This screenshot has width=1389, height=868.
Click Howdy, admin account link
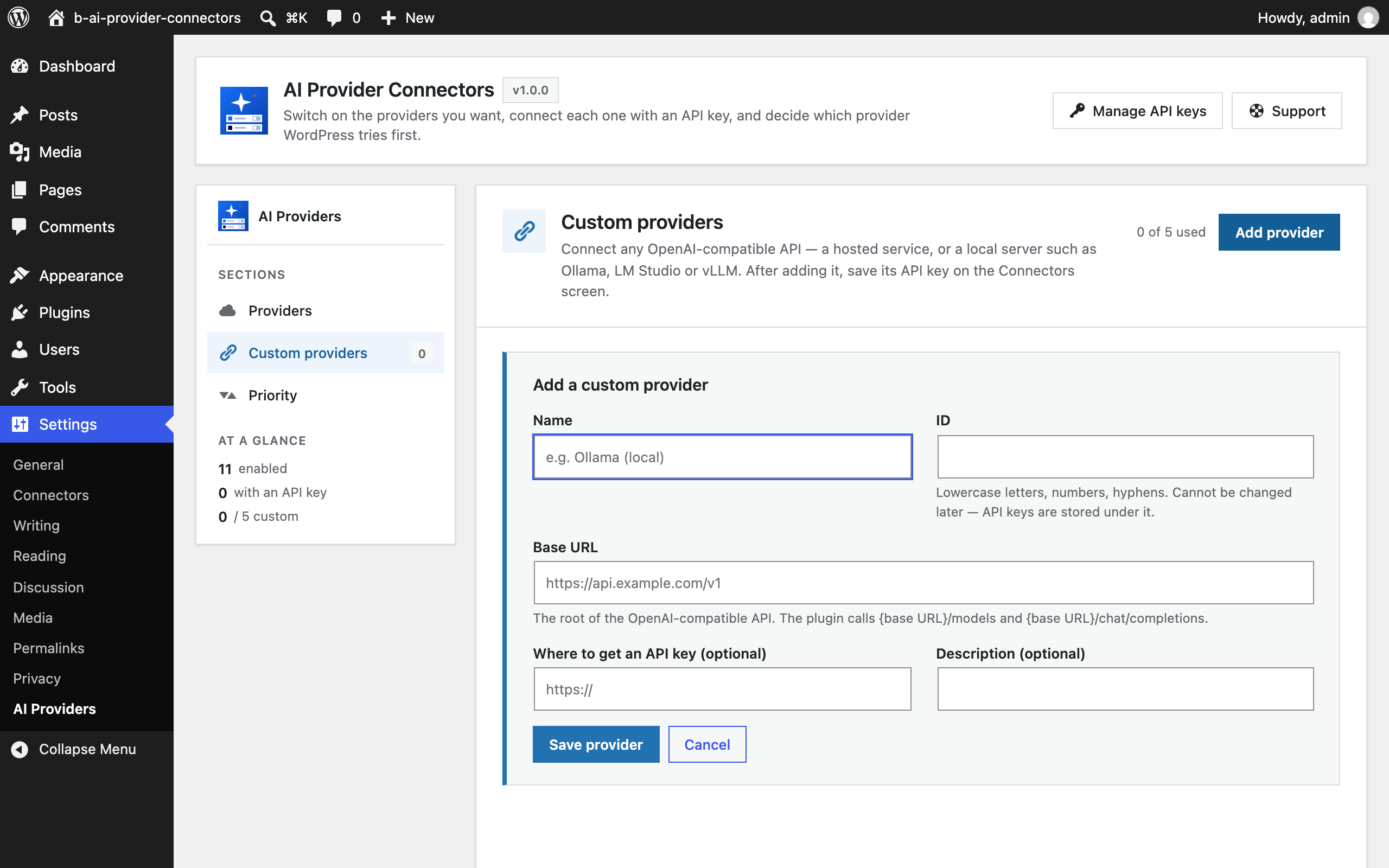[1303, 17]
